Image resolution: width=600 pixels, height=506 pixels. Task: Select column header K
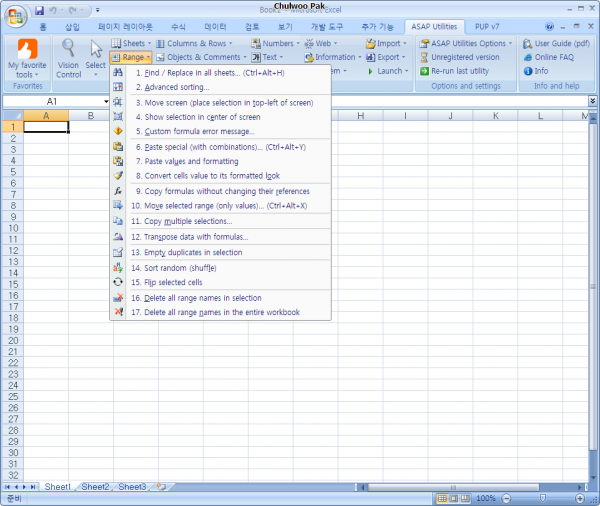tap(496, 116)
